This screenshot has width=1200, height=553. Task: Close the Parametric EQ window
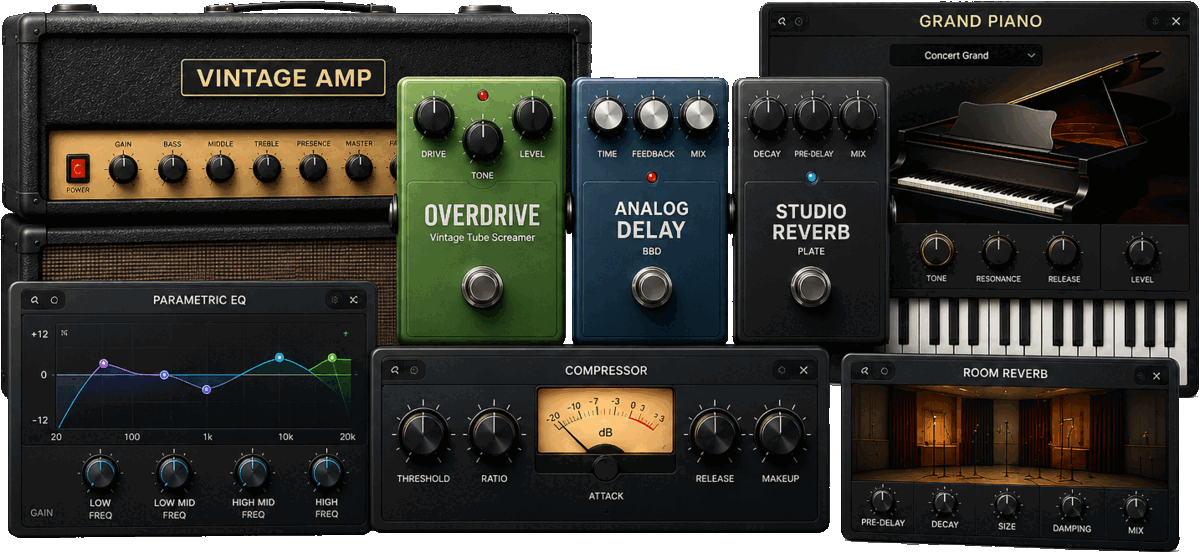click(x=354, y=299)
